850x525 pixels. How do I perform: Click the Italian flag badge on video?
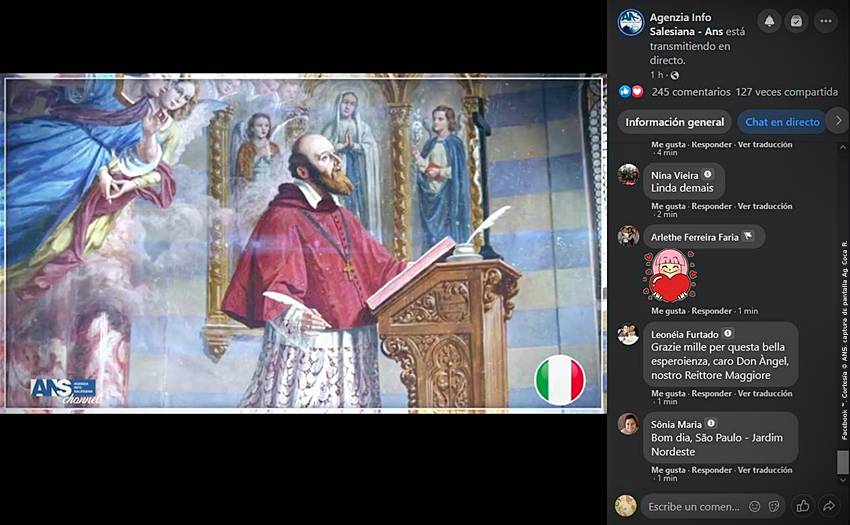click(x=559, y=380)
